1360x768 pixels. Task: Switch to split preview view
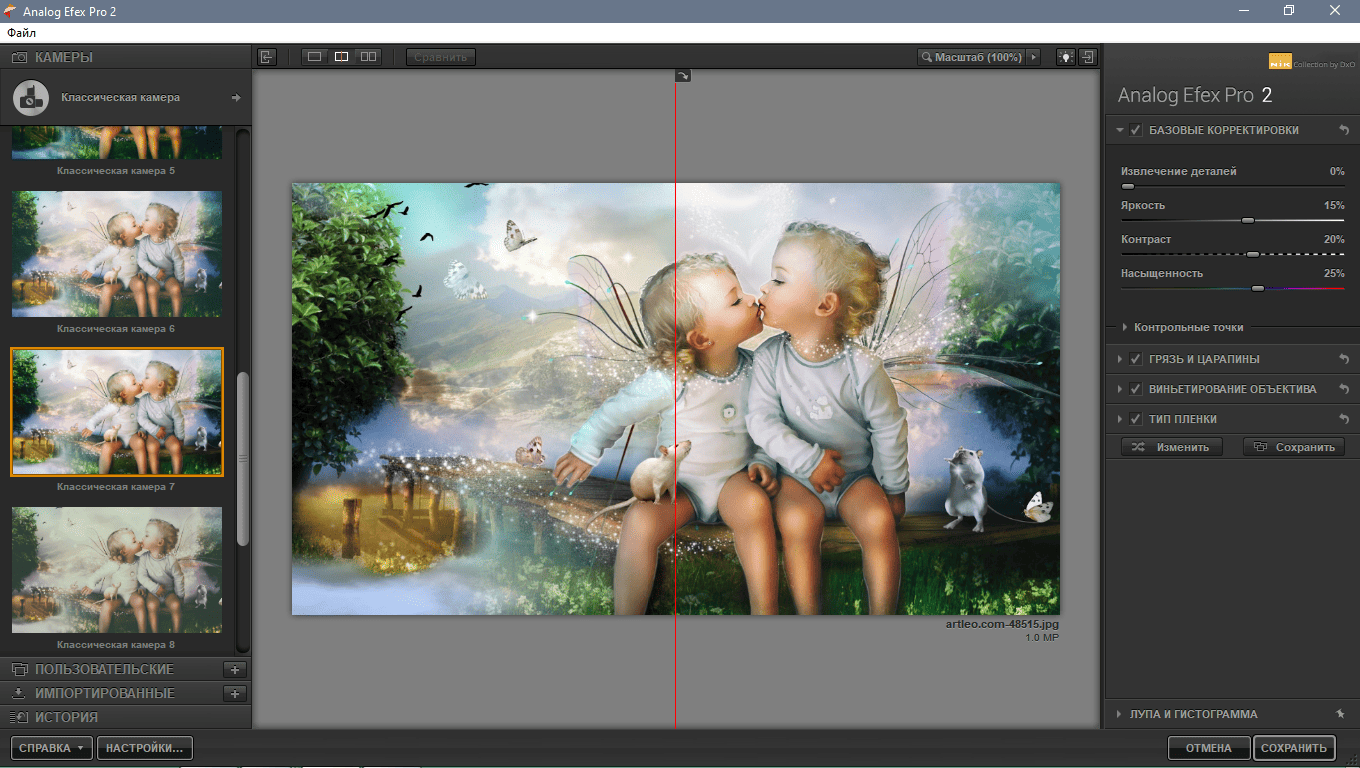342,57
